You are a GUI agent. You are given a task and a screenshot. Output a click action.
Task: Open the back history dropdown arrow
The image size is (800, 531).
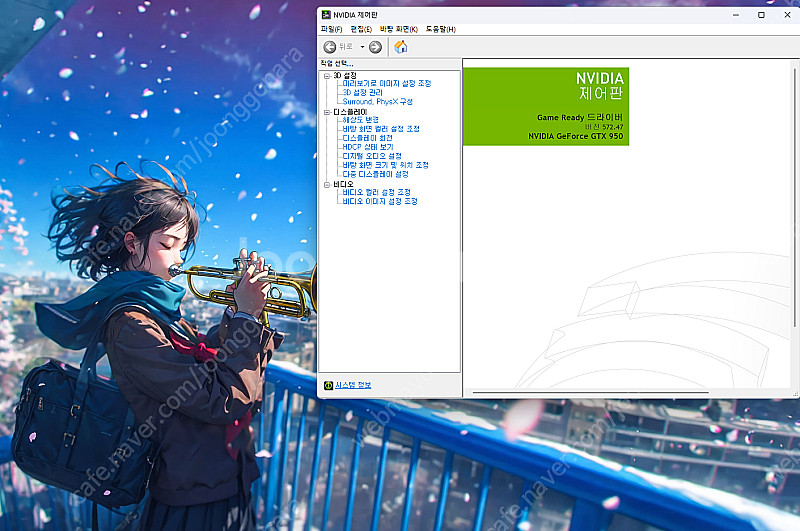(362, 47)
